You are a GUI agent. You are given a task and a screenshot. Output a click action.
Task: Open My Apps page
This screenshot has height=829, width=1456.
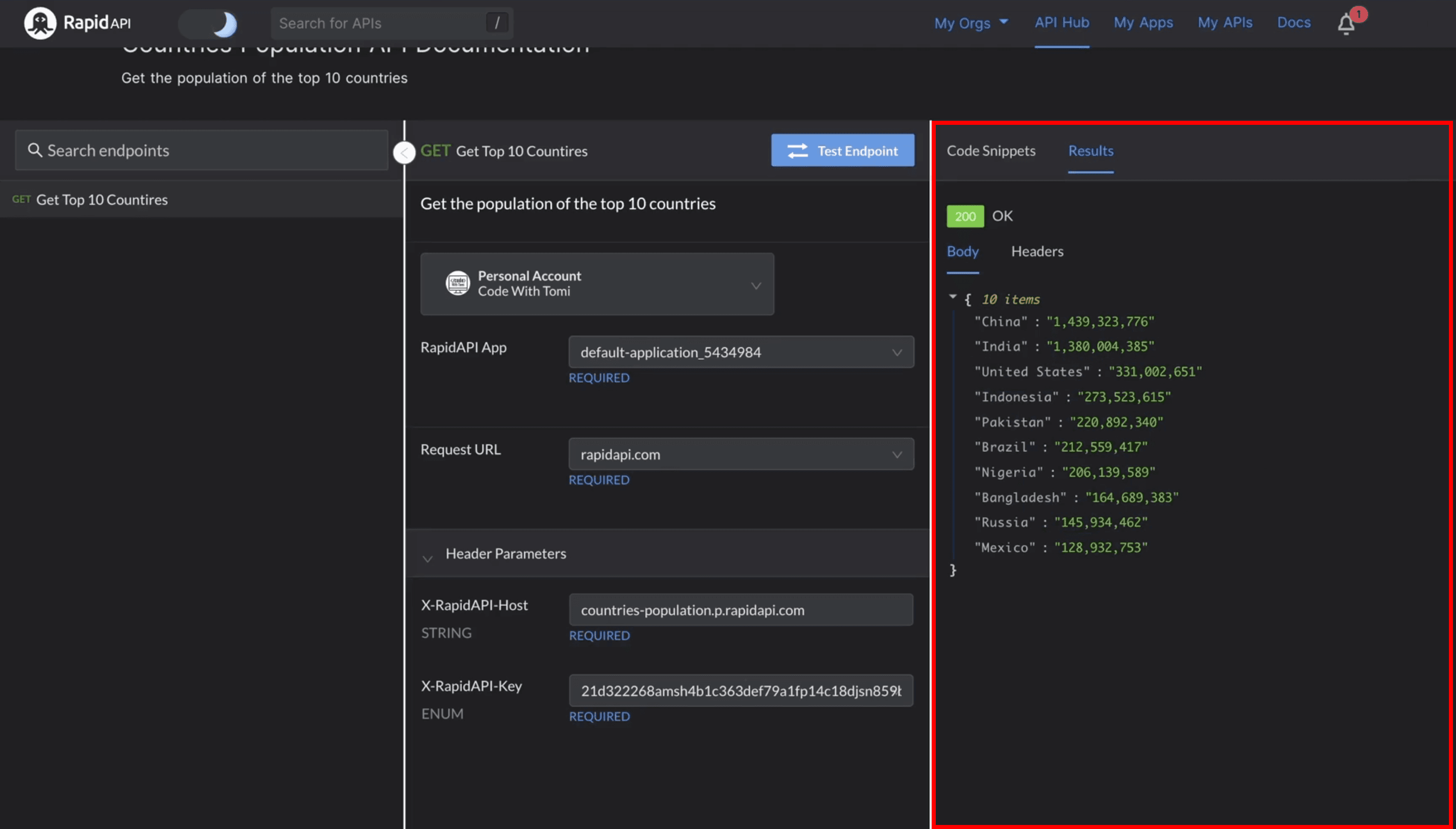click(1143, 23)
